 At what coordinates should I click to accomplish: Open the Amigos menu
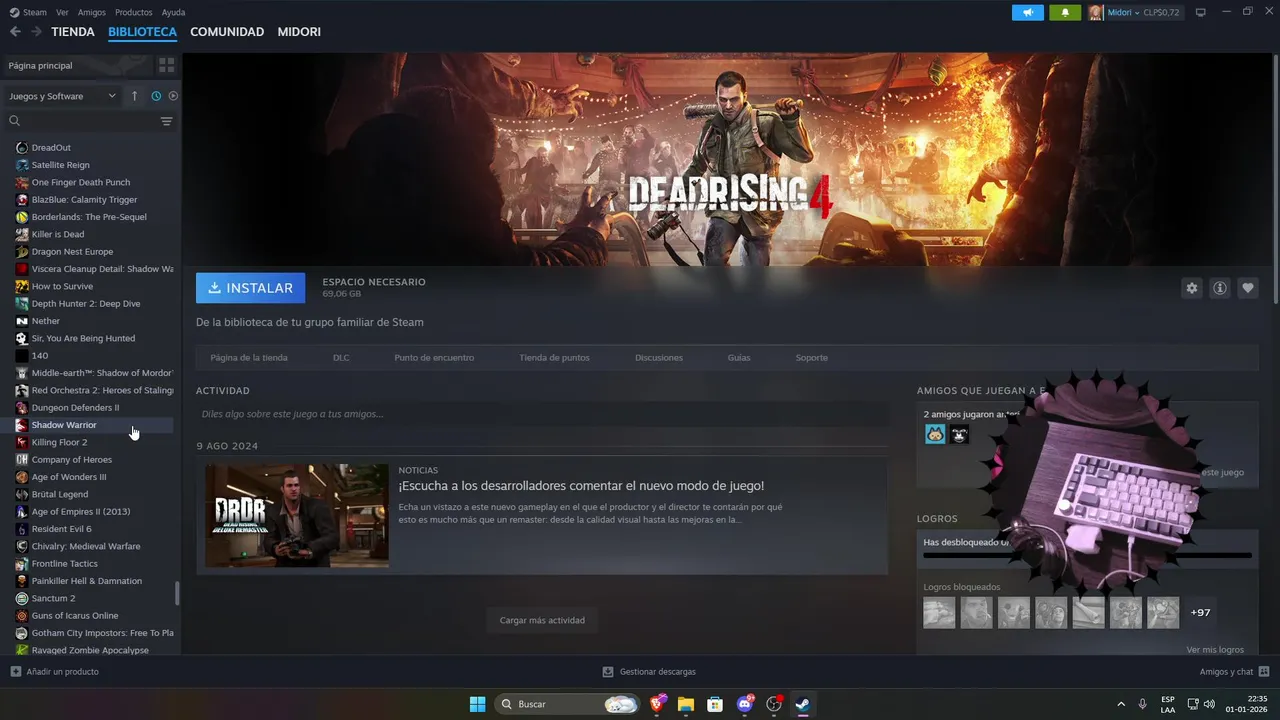tap(92, 12)
